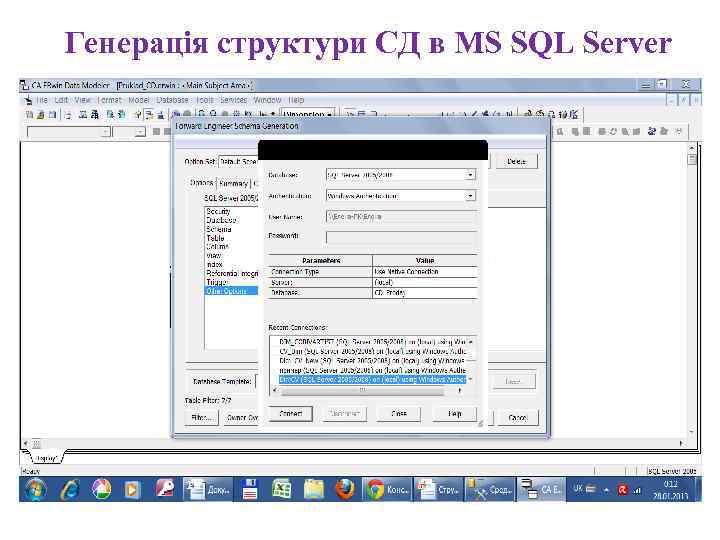Click in the Password field
Viewport: 720px width, 540px height.
pos(401,237)
